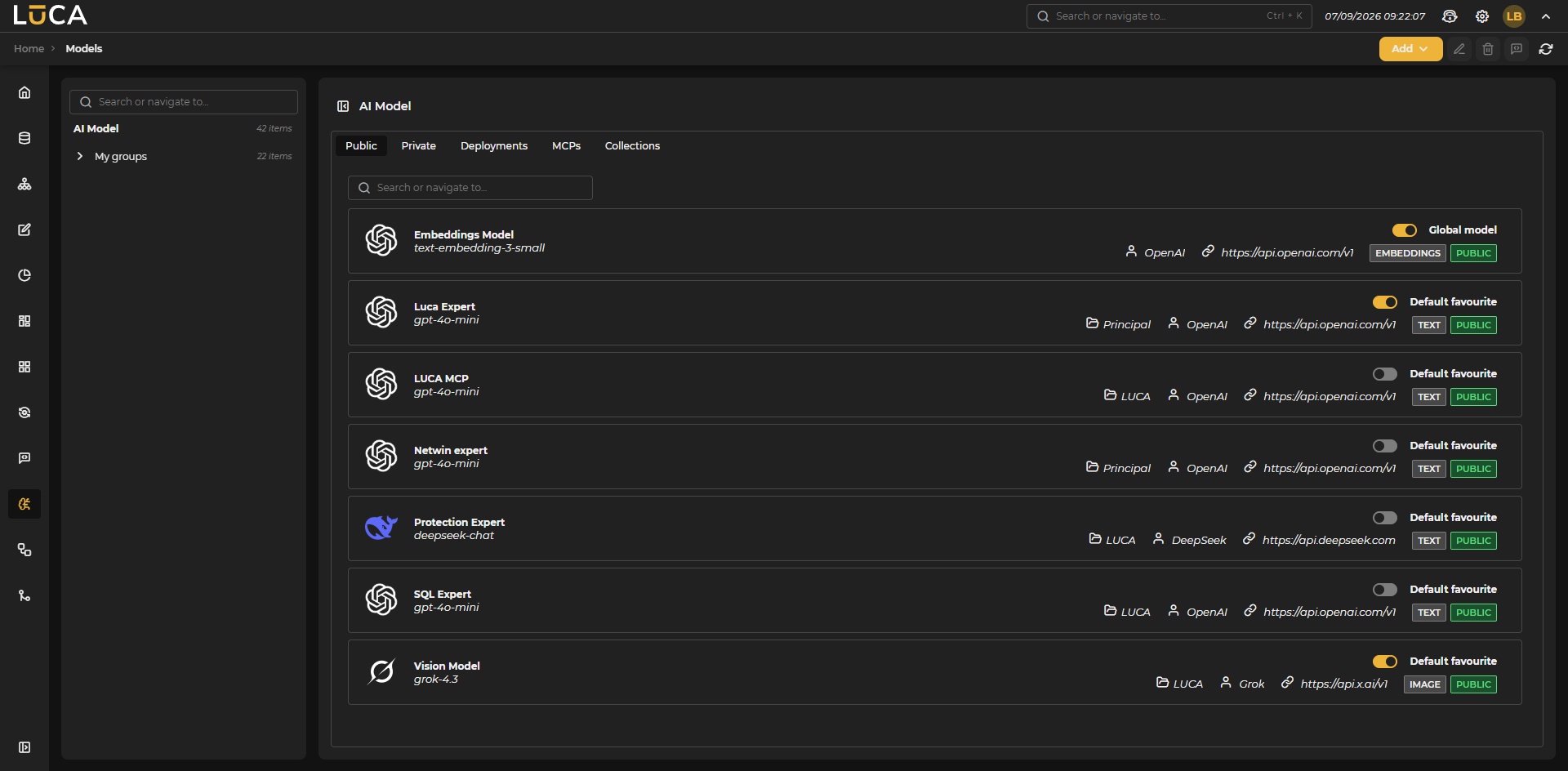Disable Default favourite for Vision Model
The width and height of the screenshot is (1568, 771).
(1385, 662)
